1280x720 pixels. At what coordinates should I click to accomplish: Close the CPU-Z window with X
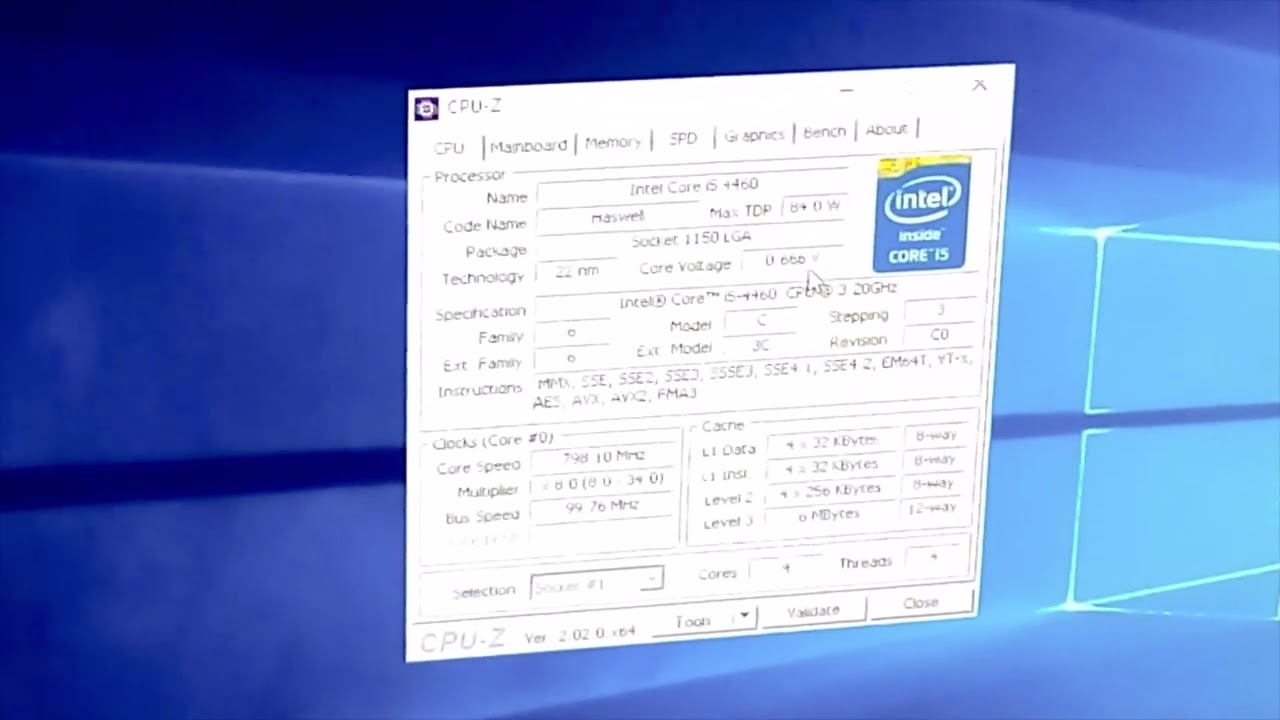[979, 85]
